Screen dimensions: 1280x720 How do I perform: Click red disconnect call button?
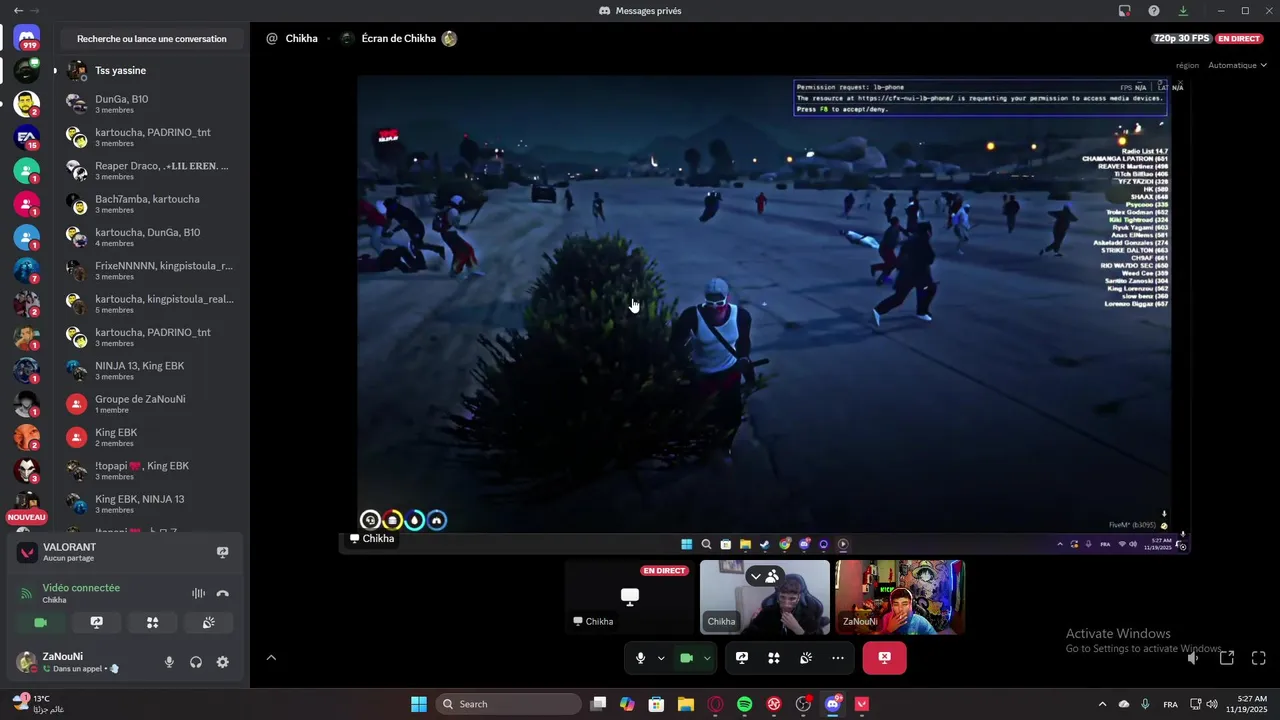[884, 658]
